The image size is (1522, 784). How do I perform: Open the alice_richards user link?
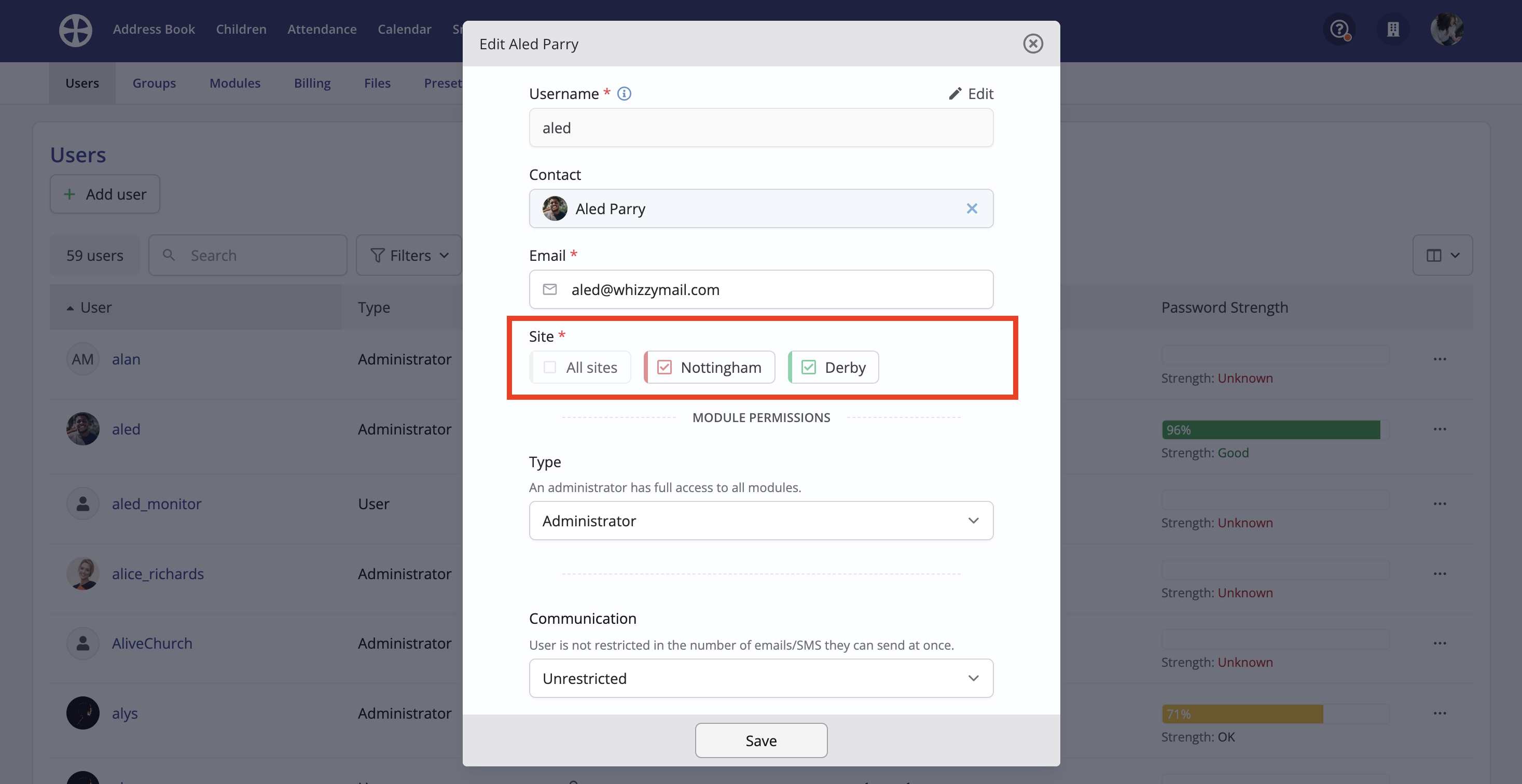[158, 574]
